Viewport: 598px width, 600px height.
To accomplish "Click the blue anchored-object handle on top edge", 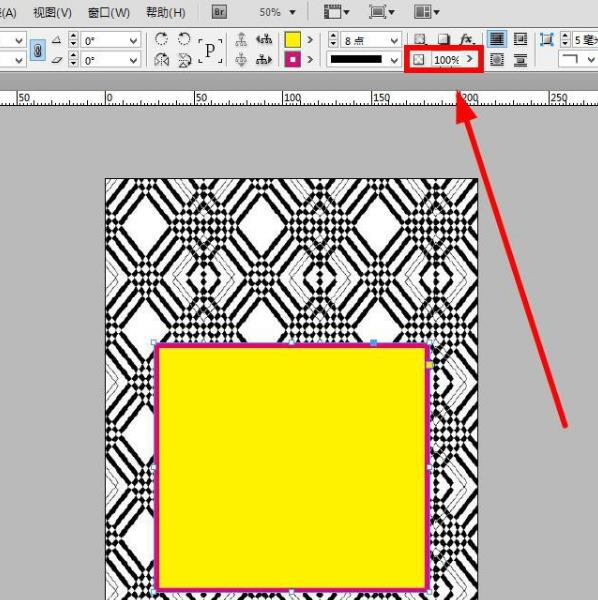I will pyautogui.click(x=373, y=343).
